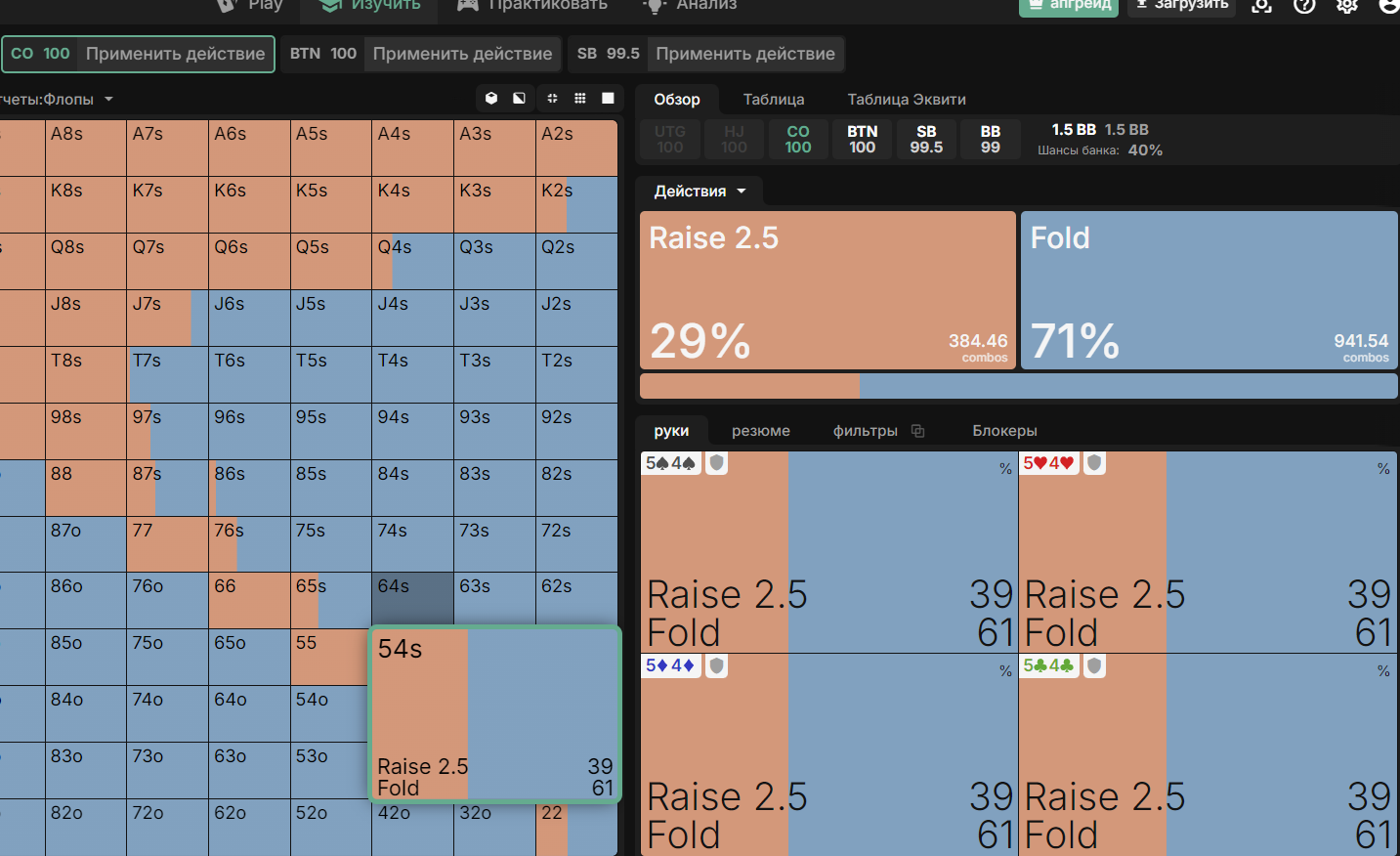Switch to the Таблица tab
This screenshot has width=1400, height=856.
[x=774, y=100]
